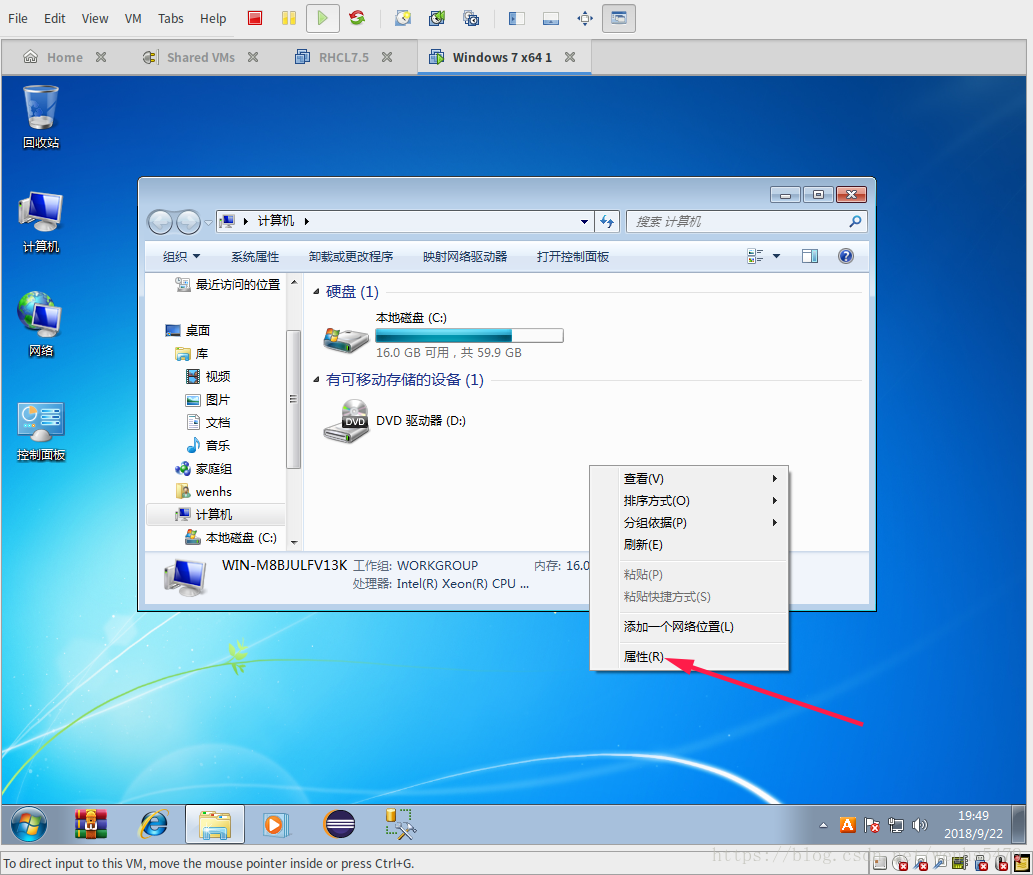Launch Internet Explorer from the taskbar
This screenshot has width=1033, height=875.
point(154,824)
